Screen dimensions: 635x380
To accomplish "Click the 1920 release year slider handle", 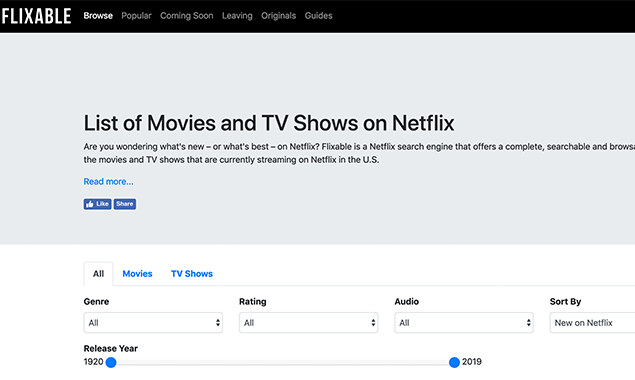I will coord(111,362).
